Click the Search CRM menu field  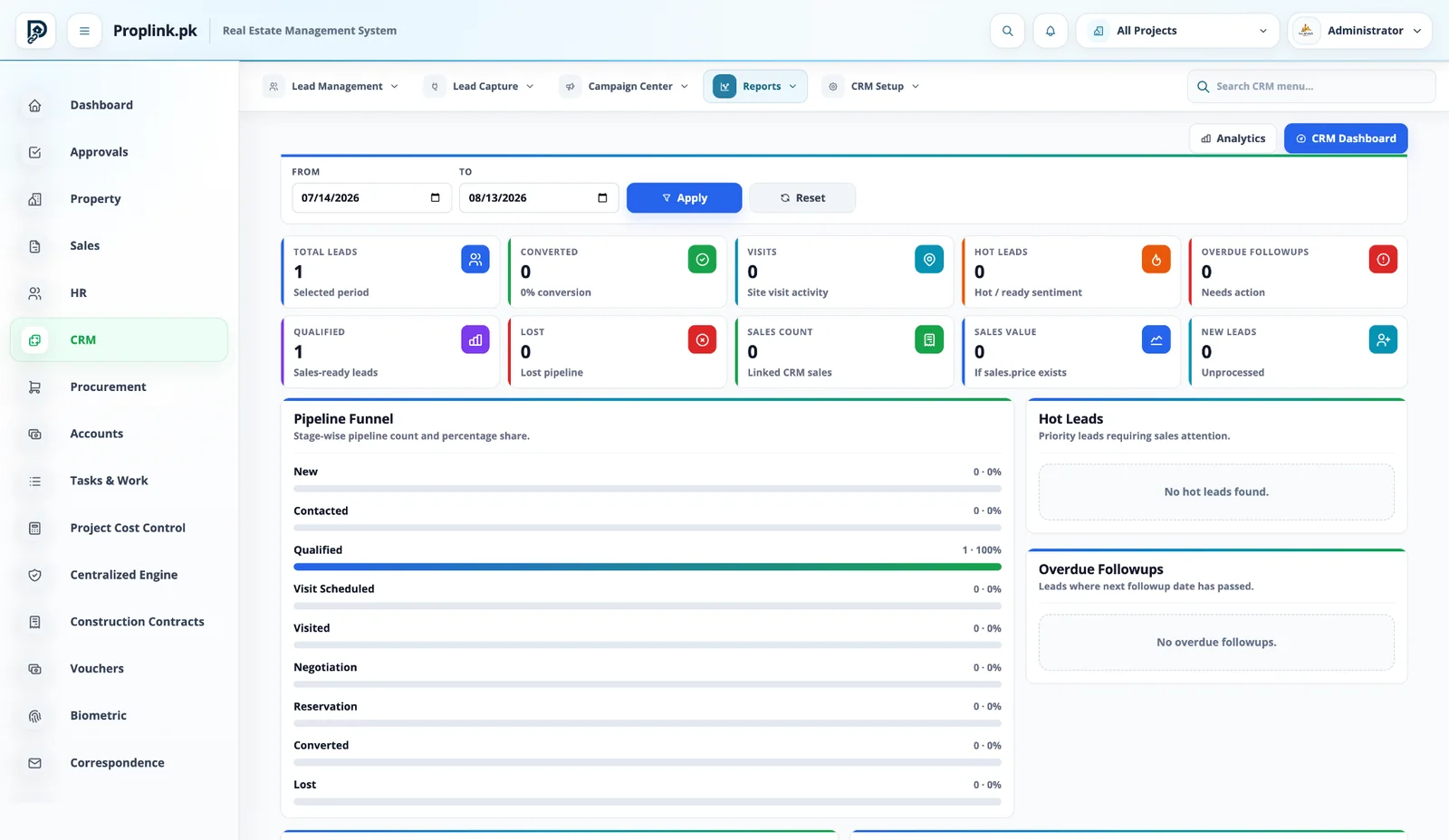pos(1311,87)
